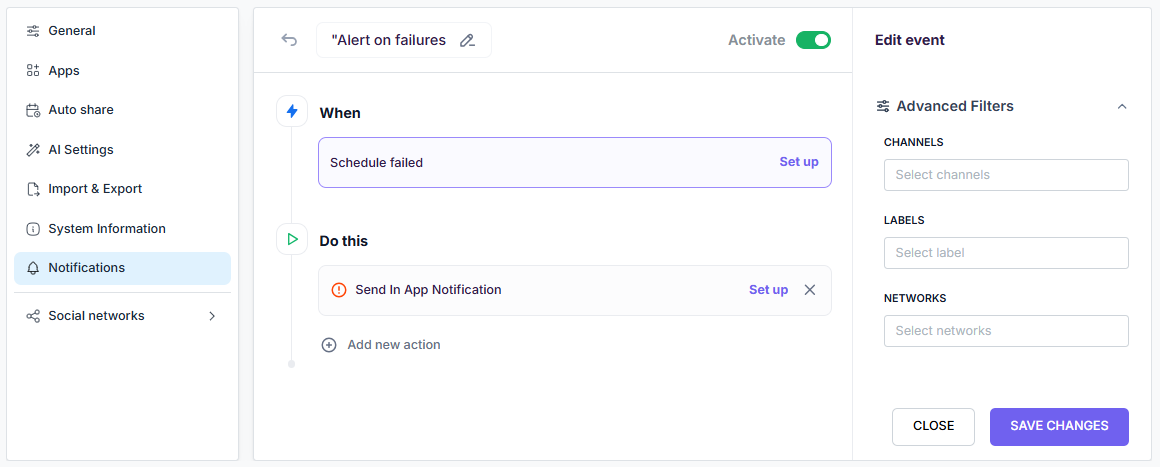
Task: Click the back arrow icon
Action: point(289,40)
